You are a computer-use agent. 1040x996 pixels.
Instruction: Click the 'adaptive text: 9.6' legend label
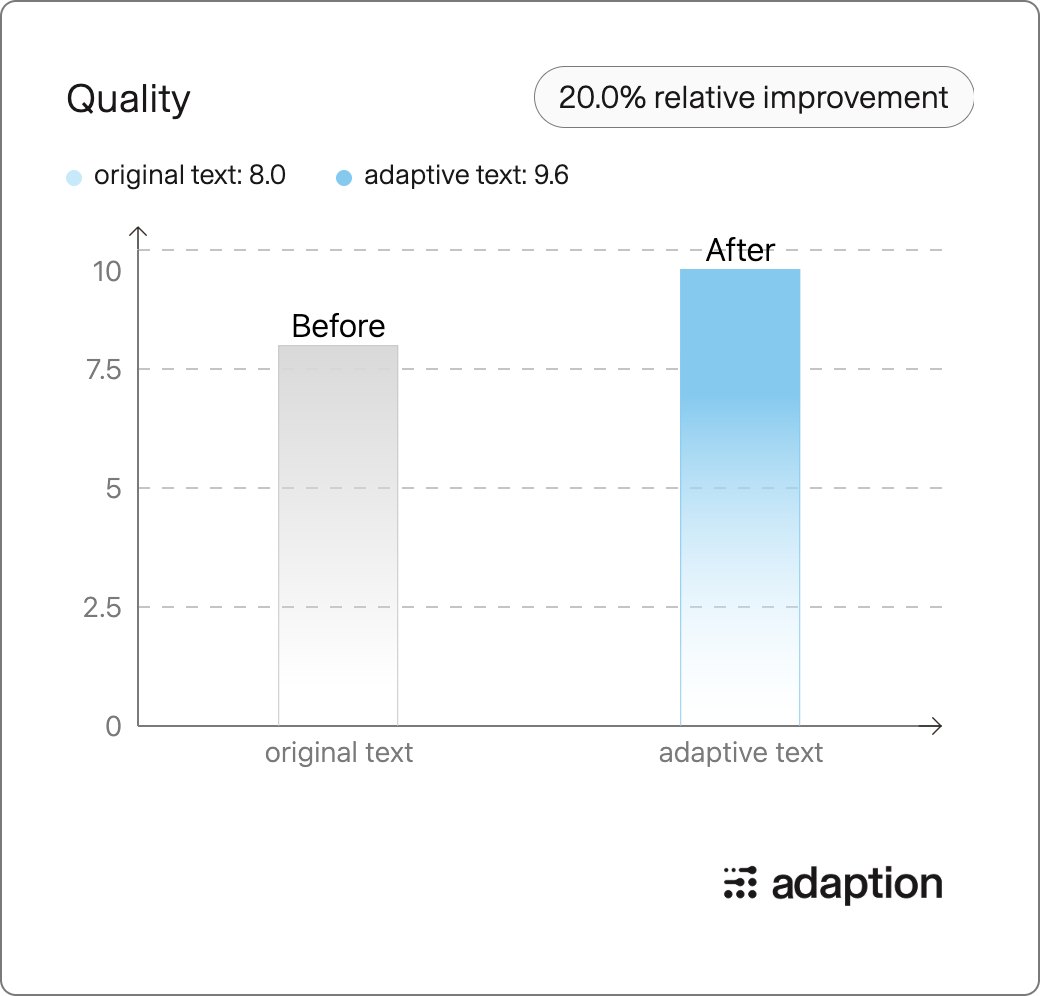(x=466, y=176)
